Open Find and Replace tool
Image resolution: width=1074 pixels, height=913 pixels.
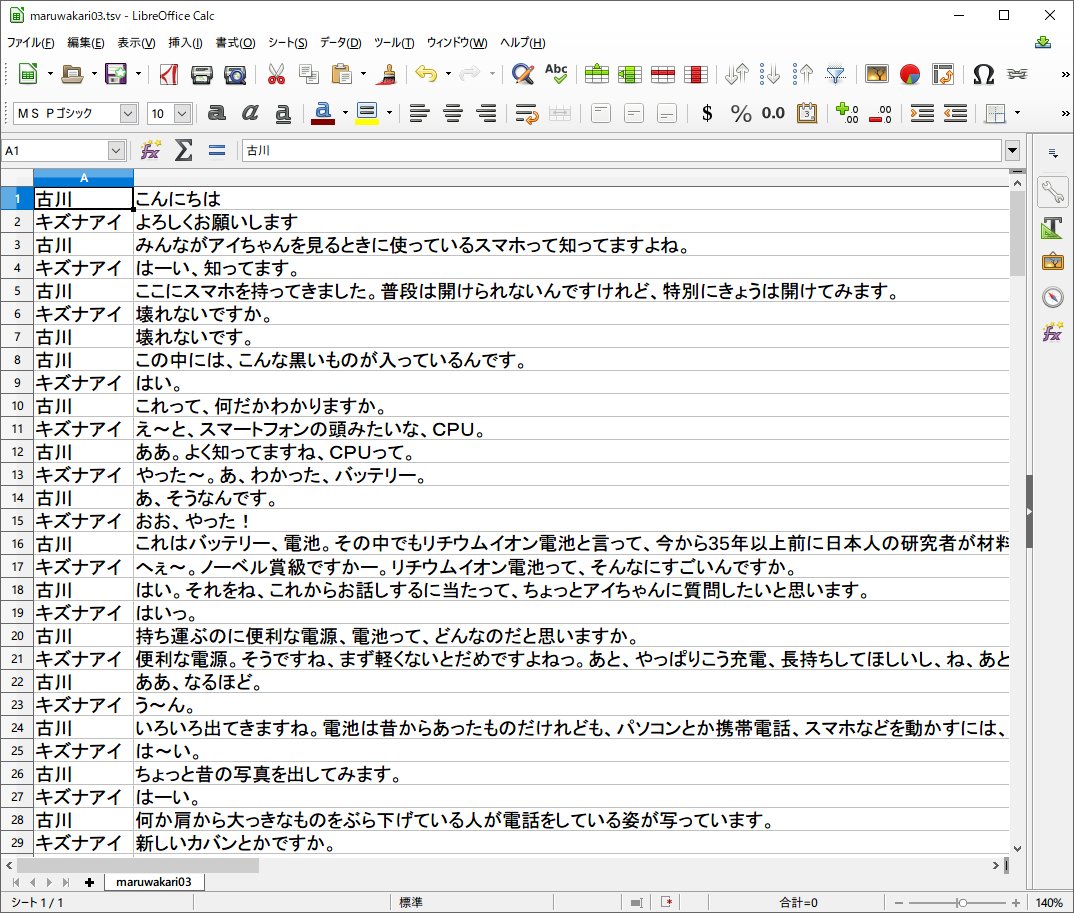coord(523,74)
